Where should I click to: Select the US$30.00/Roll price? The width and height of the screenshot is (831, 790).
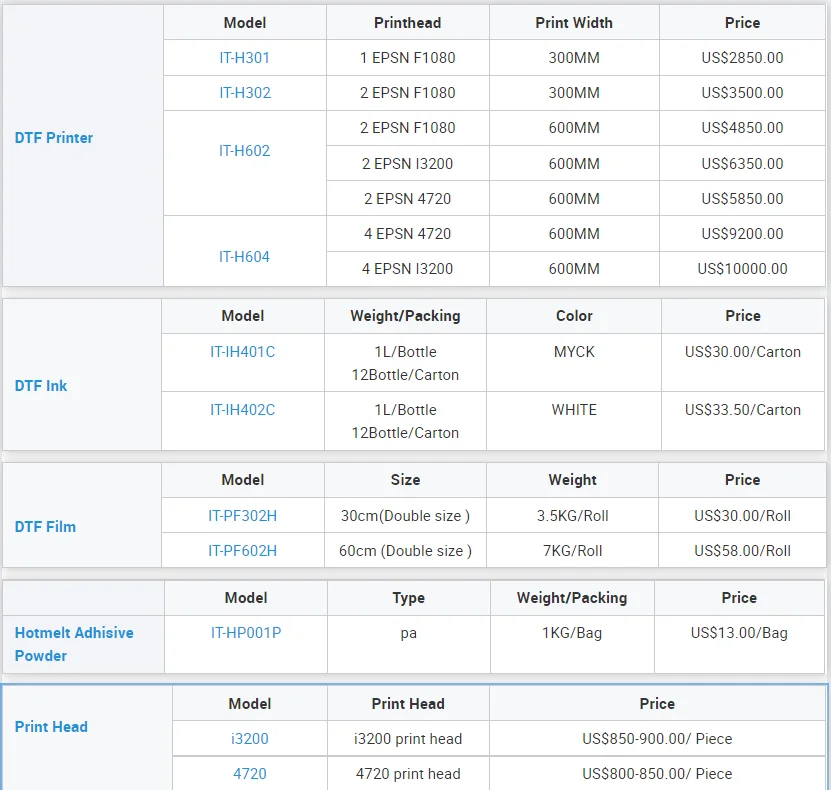click(x=742, y=516)
